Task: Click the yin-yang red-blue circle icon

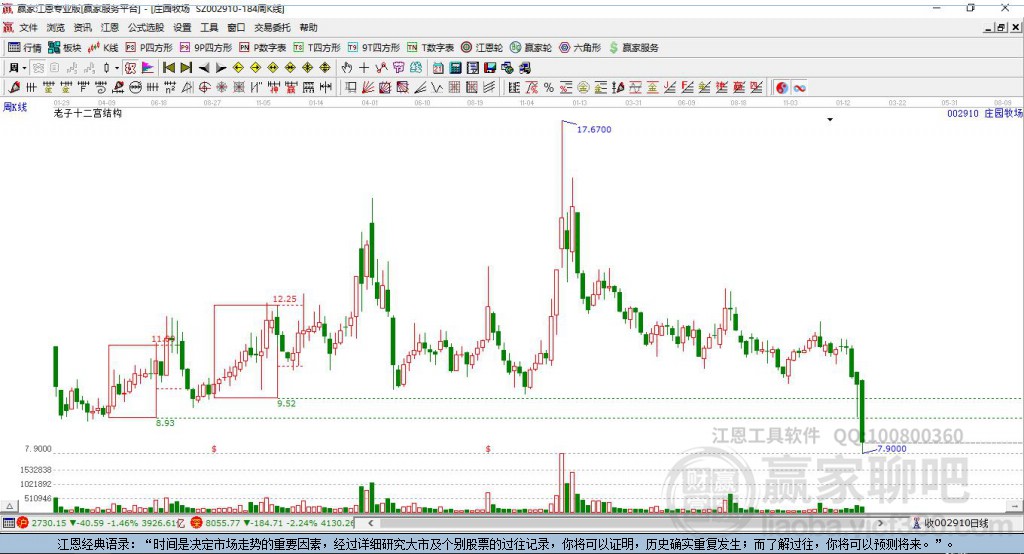Action: 782,88
